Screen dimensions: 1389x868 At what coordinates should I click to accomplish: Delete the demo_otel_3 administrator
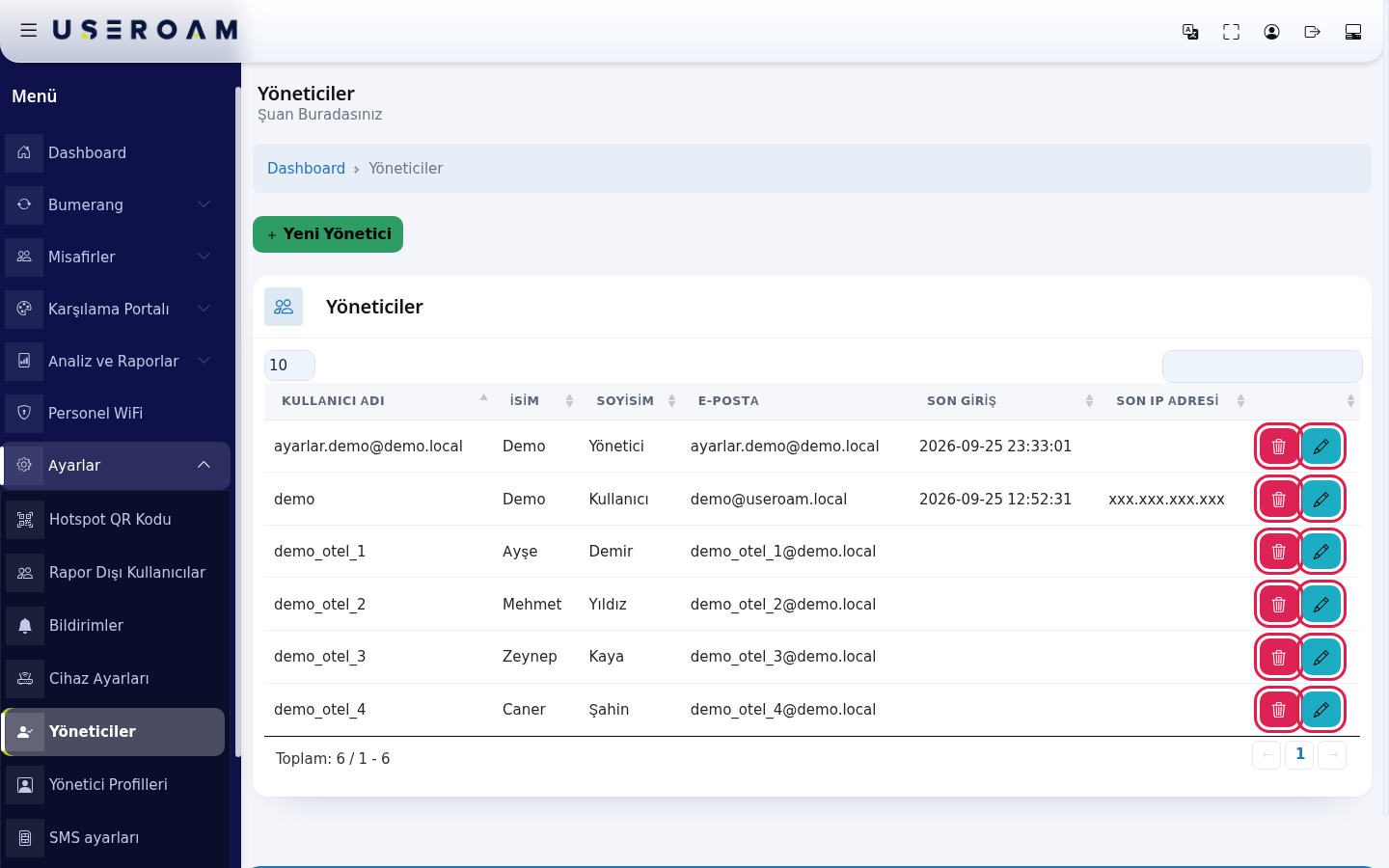tap(1278, 657)
